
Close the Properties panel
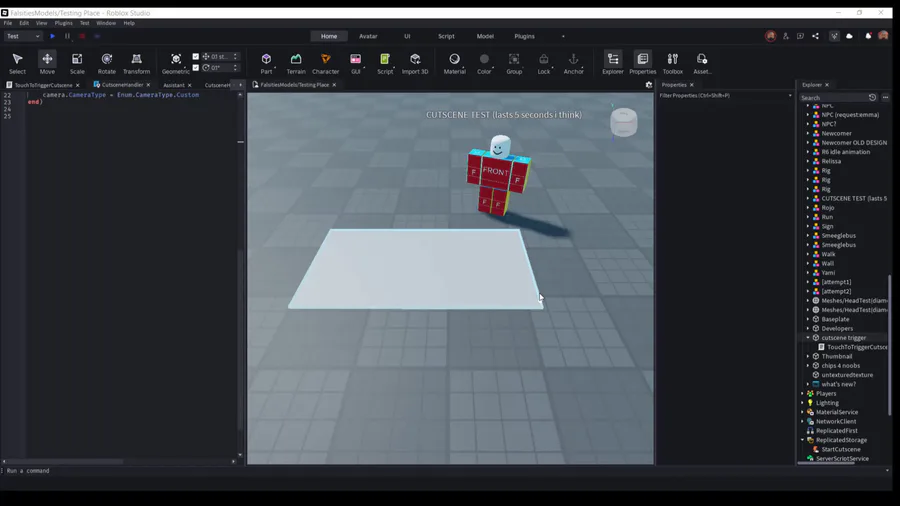coord(692,85)
